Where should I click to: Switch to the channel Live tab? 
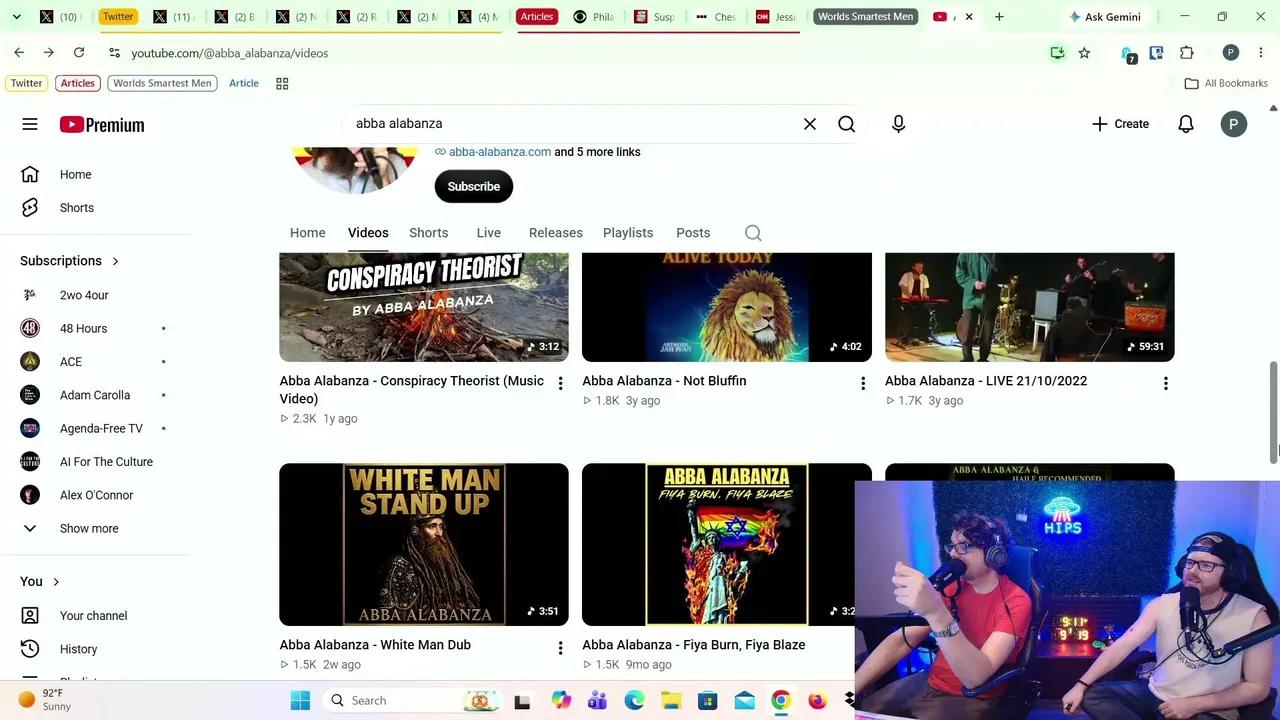(x=489, y=233)
